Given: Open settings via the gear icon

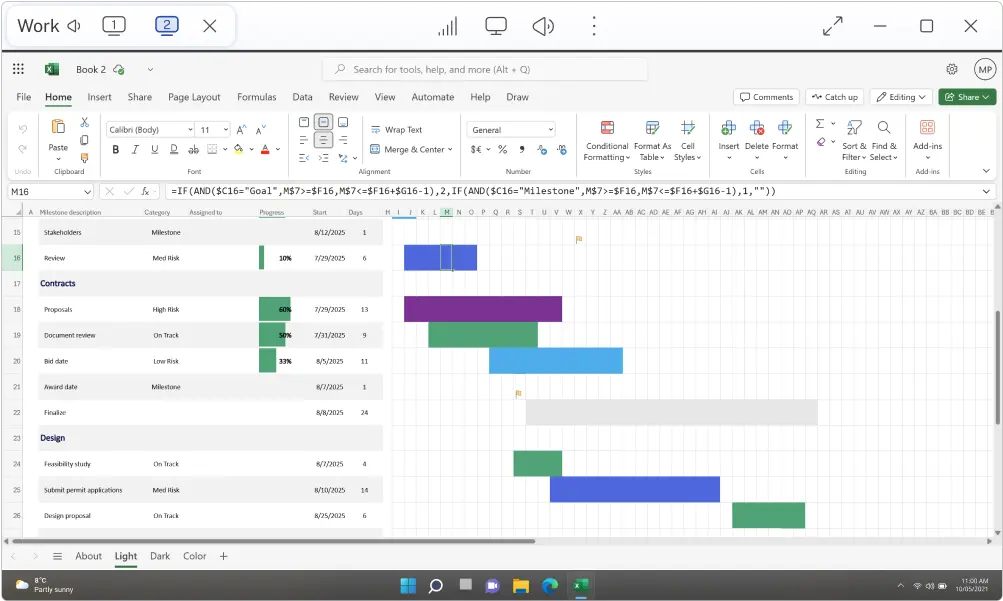Looking at the screenshot, I should point(952,69).
